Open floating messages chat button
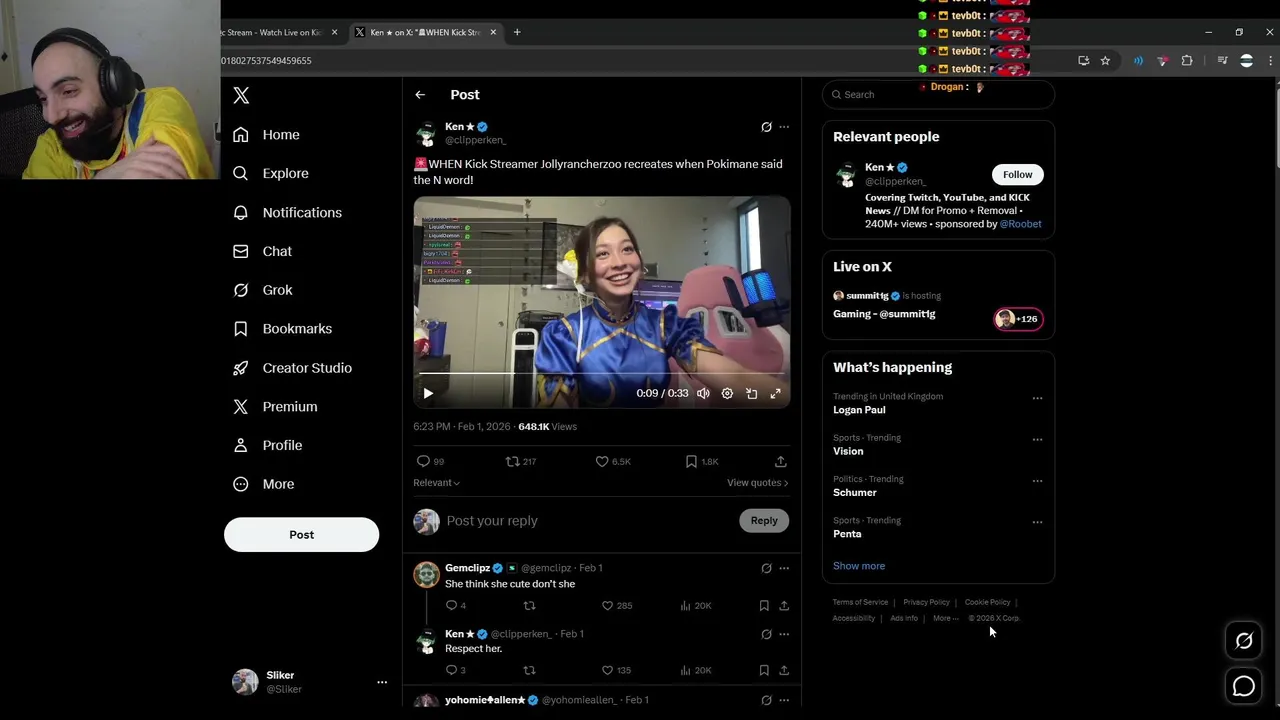Screen dimensions: 1280x720 1244,686
